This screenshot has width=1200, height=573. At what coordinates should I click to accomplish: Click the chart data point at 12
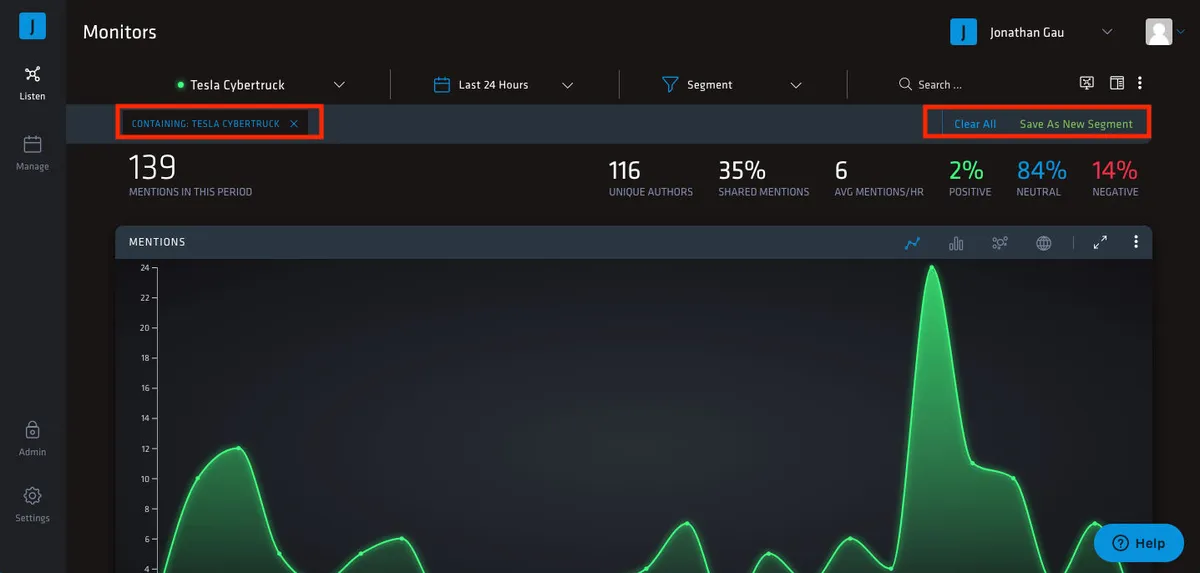click(238, 448)
